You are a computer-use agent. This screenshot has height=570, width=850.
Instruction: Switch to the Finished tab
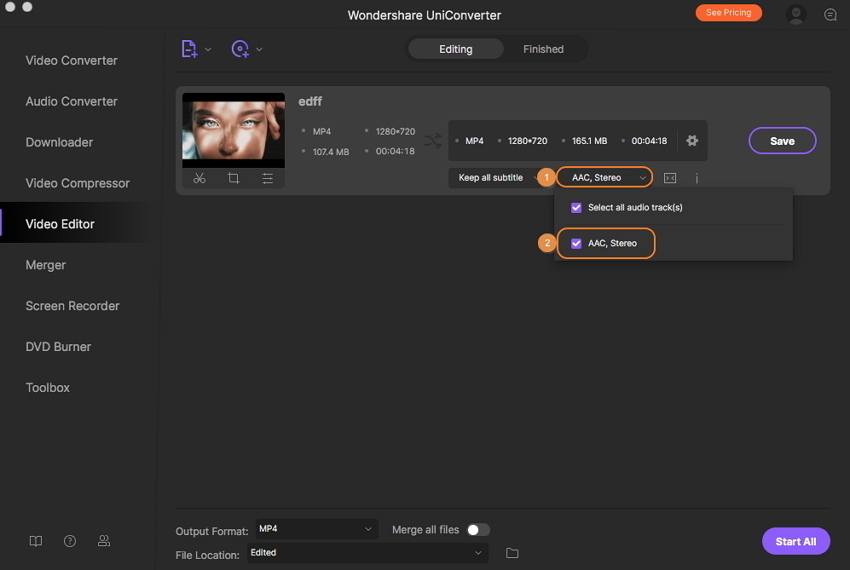543,49
